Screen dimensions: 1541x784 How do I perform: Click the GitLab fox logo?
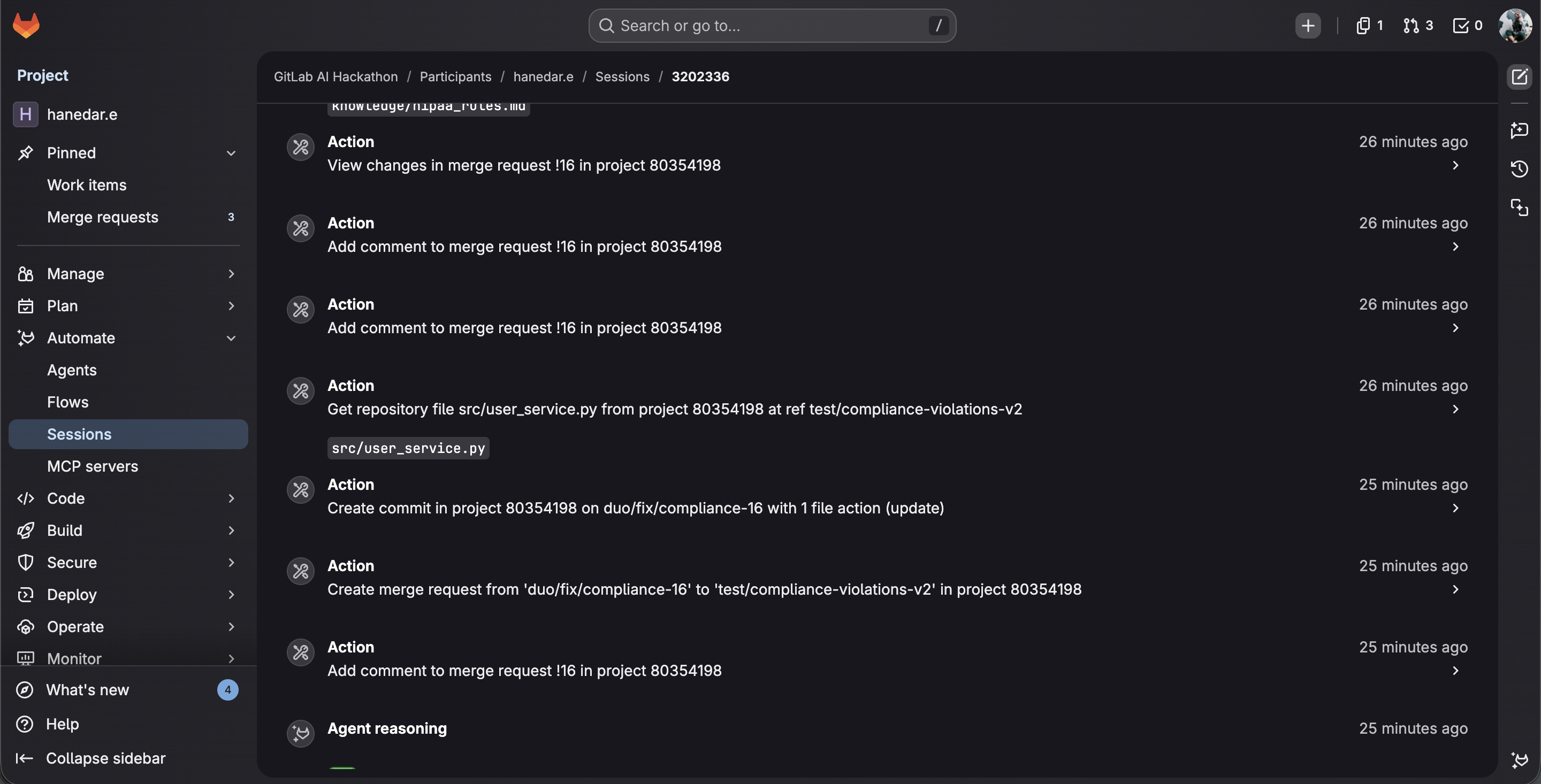[x=26, y=26]
